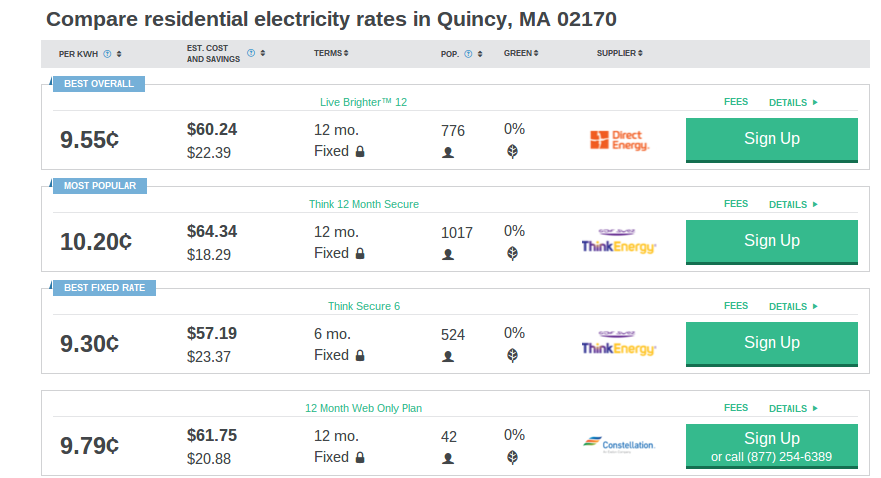Open FEES for Think 12 Month Secure

(735, 204)
